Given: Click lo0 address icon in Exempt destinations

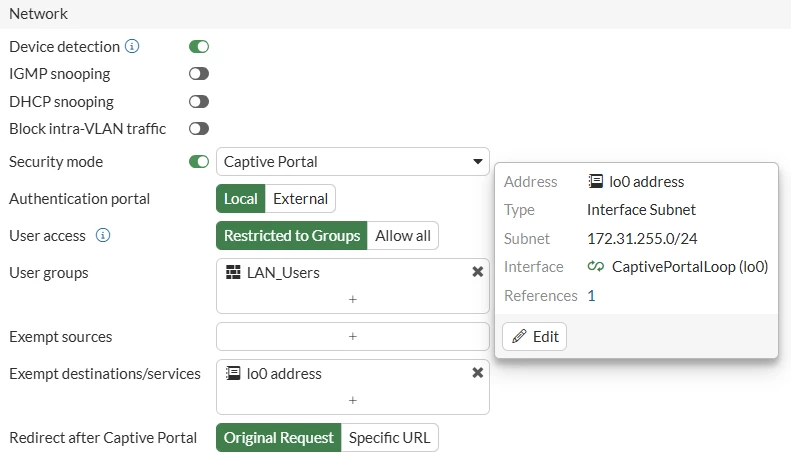Looking at the screenshot, I should pyautogui.click(x=233, y=373).
